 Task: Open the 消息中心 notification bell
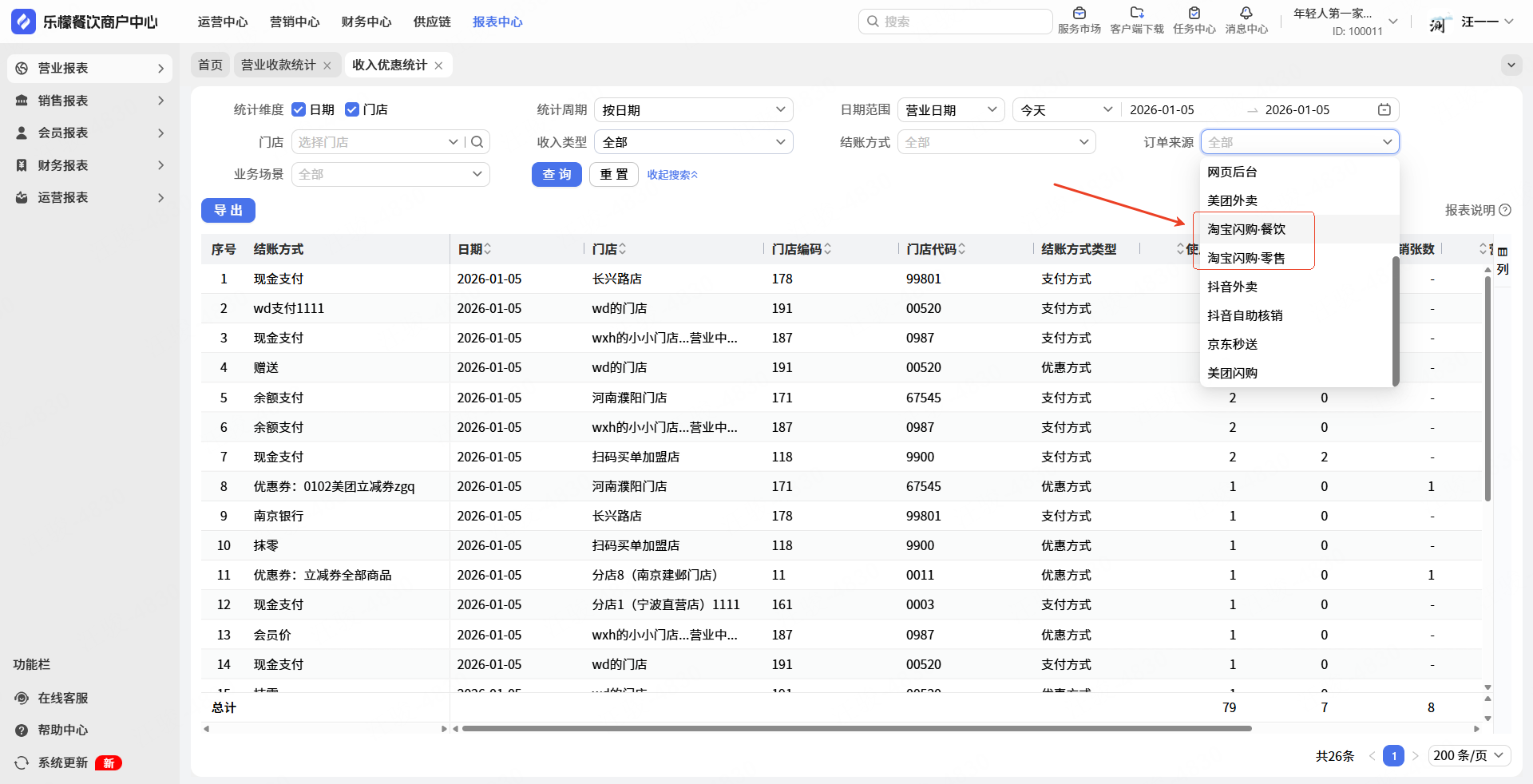1246,14
